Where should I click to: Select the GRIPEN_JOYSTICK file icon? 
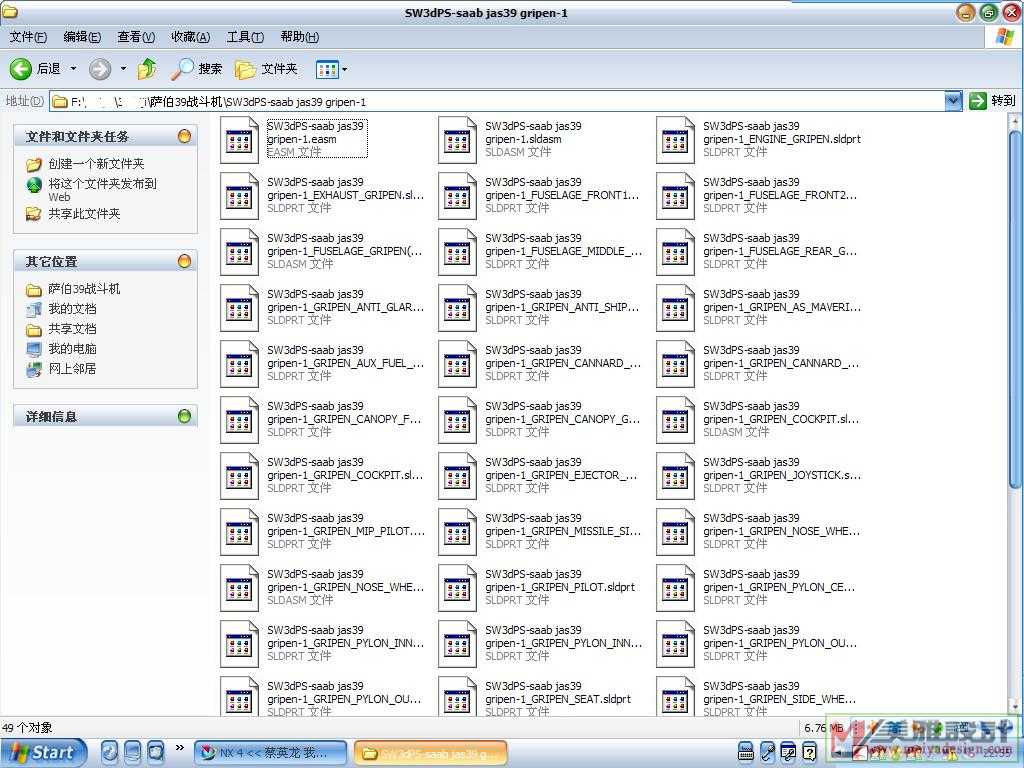click(x=675, y=475)
